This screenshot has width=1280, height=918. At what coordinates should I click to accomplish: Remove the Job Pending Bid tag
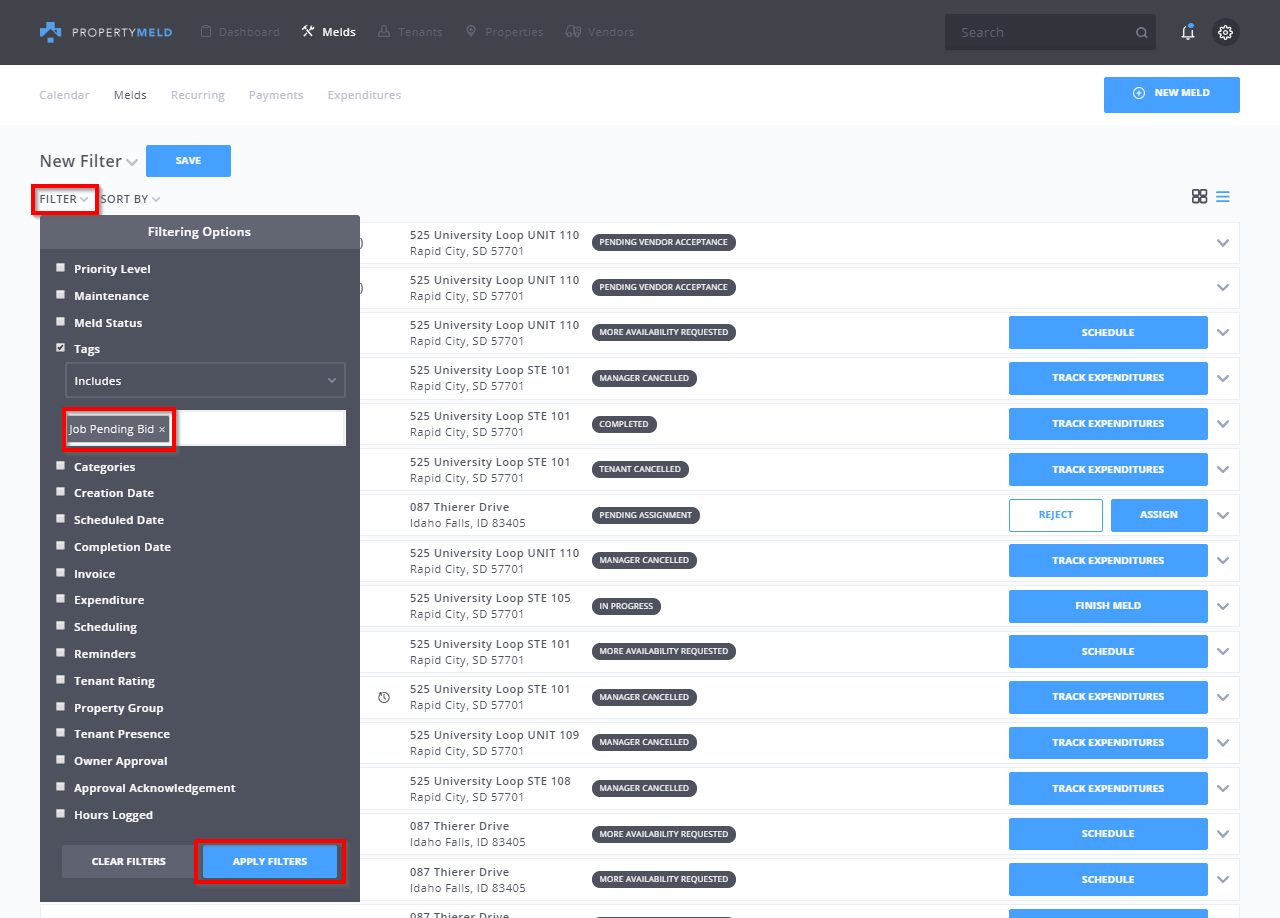point(162,429)
